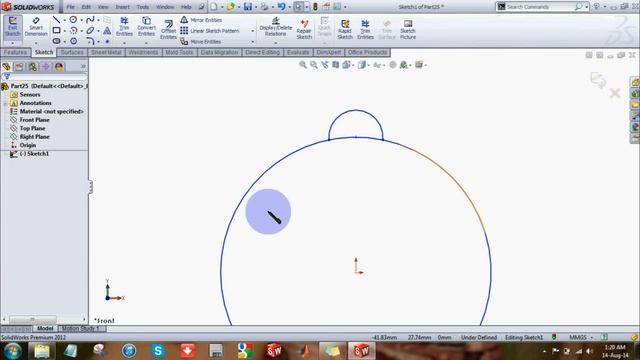
Task: Select the Circle sketch tool
Action: 73,20
